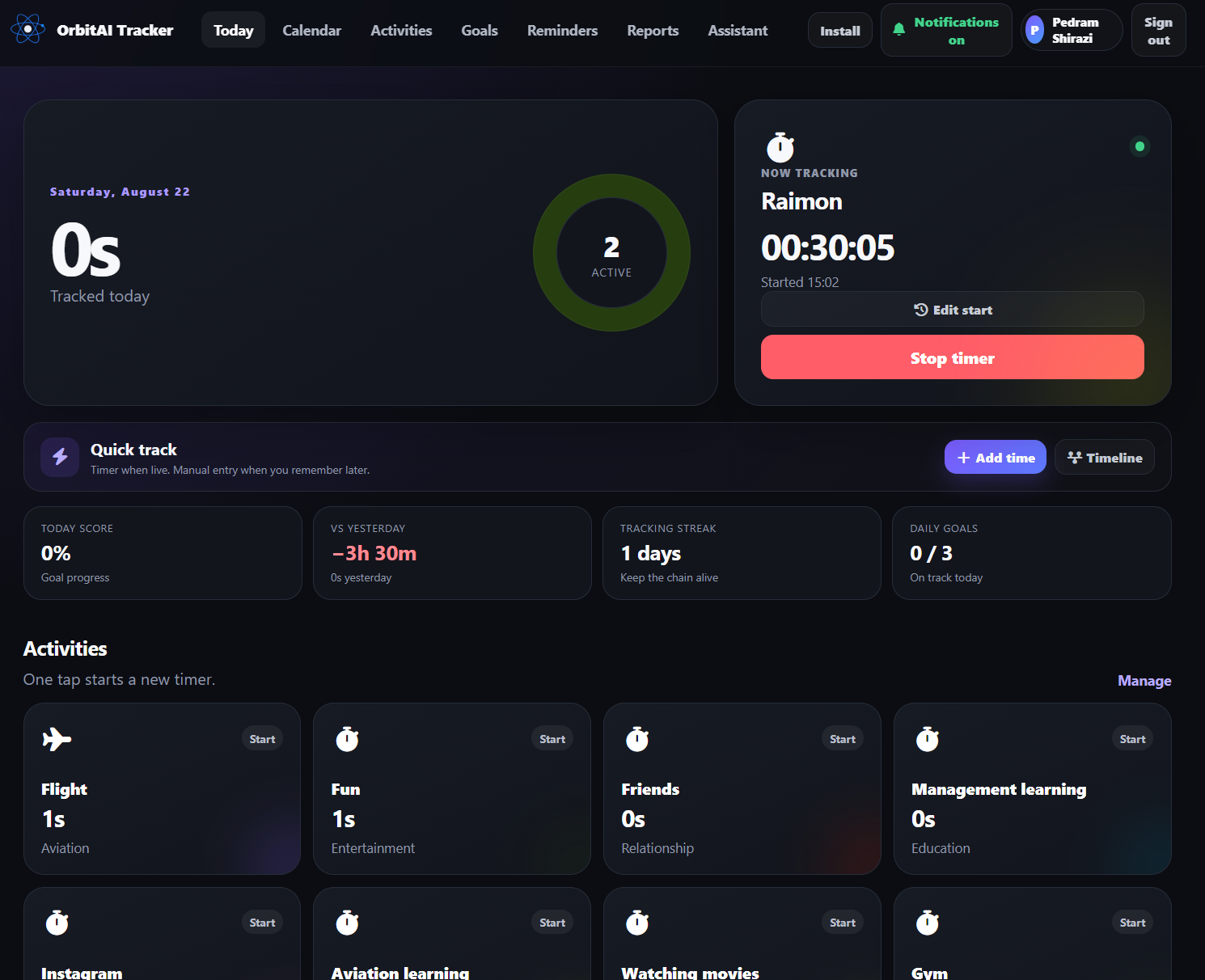Start the Instagram timer
The height and width of the screenshot is (980, 1205).
262,923
